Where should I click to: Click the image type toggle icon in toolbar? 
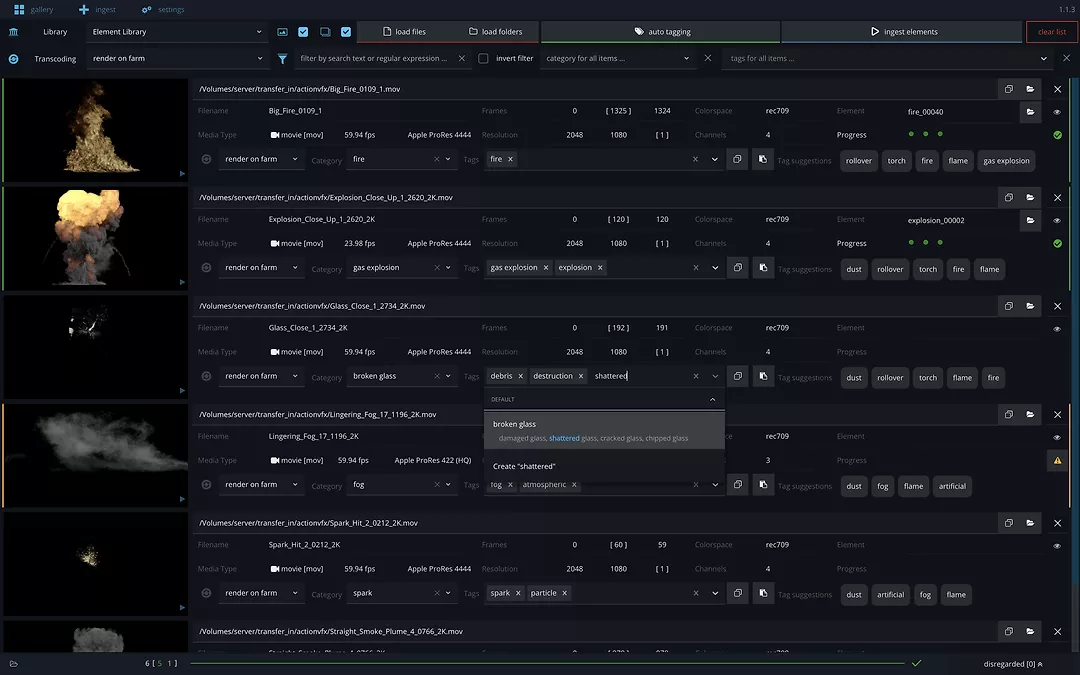(x=283, y=32)
